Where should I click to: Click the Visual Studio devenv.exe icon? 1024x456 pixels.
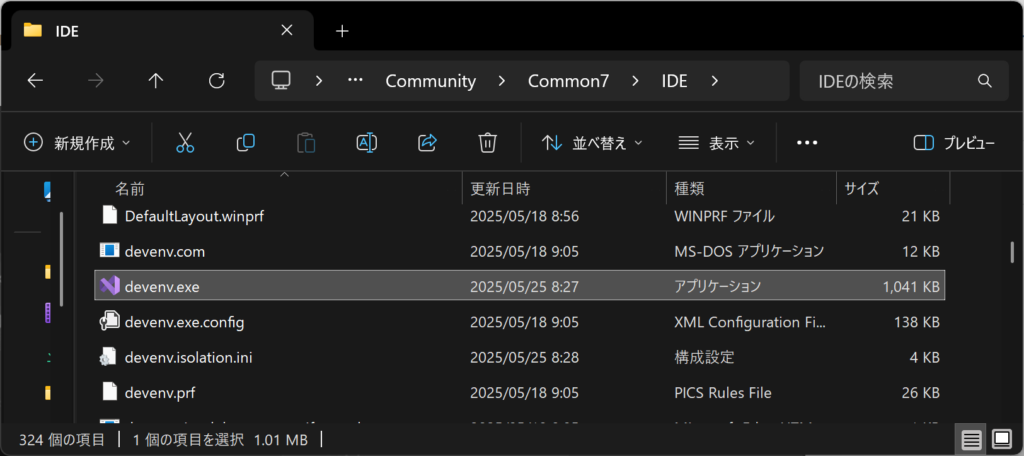[x=110, y=285]
